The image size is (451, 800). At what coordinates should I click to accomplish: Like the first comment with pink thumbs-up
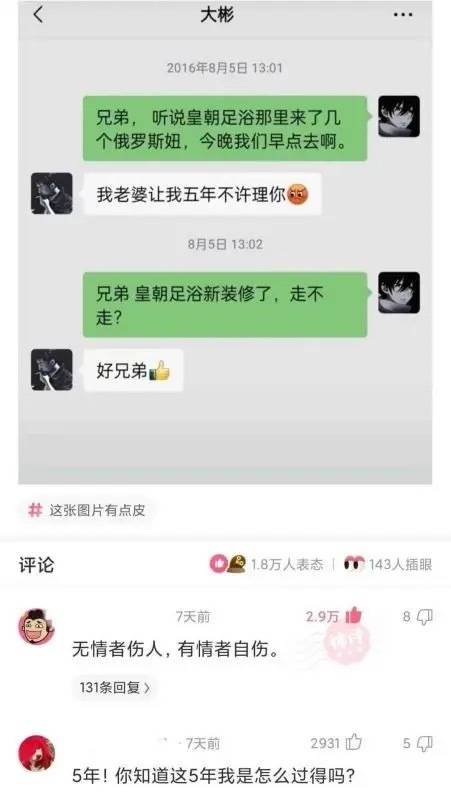click(x=354, y=616)
